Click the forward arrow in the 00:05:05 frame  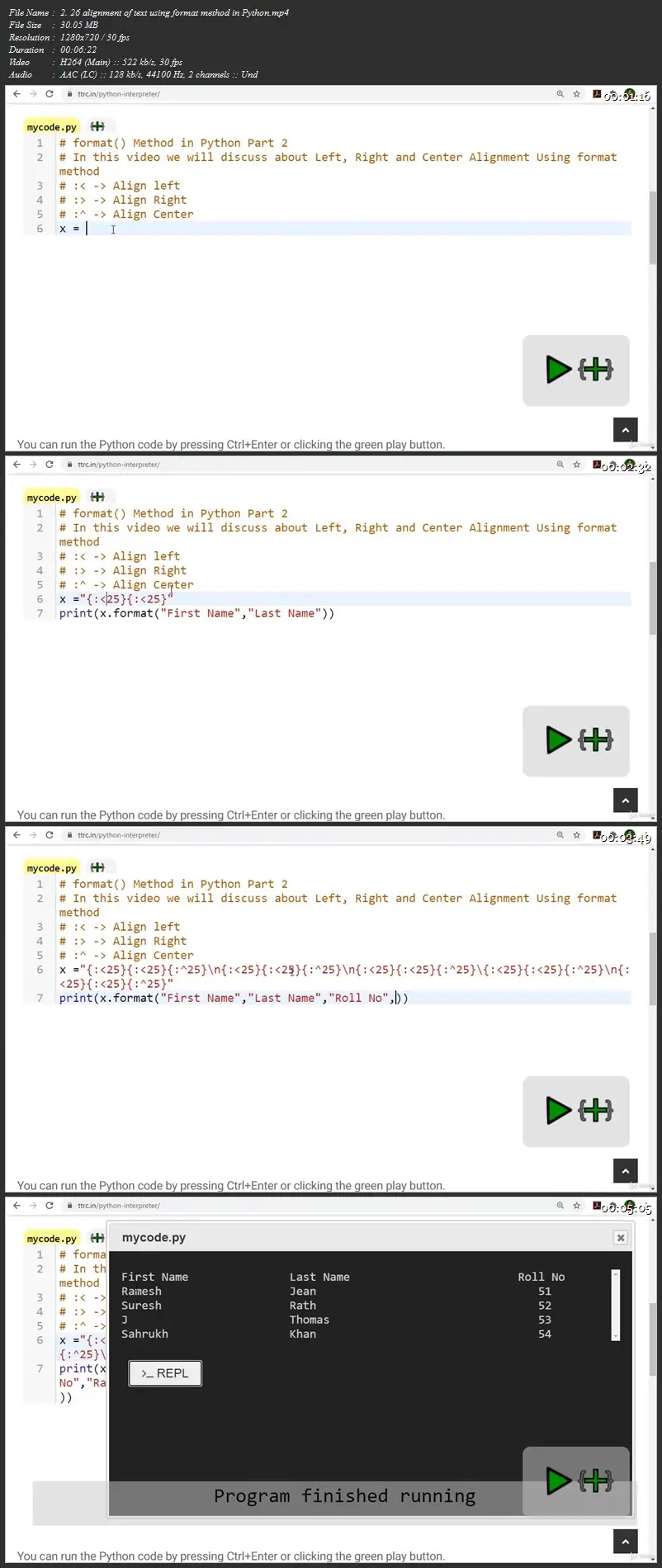pyautogui.click(x=33, y=1206)
